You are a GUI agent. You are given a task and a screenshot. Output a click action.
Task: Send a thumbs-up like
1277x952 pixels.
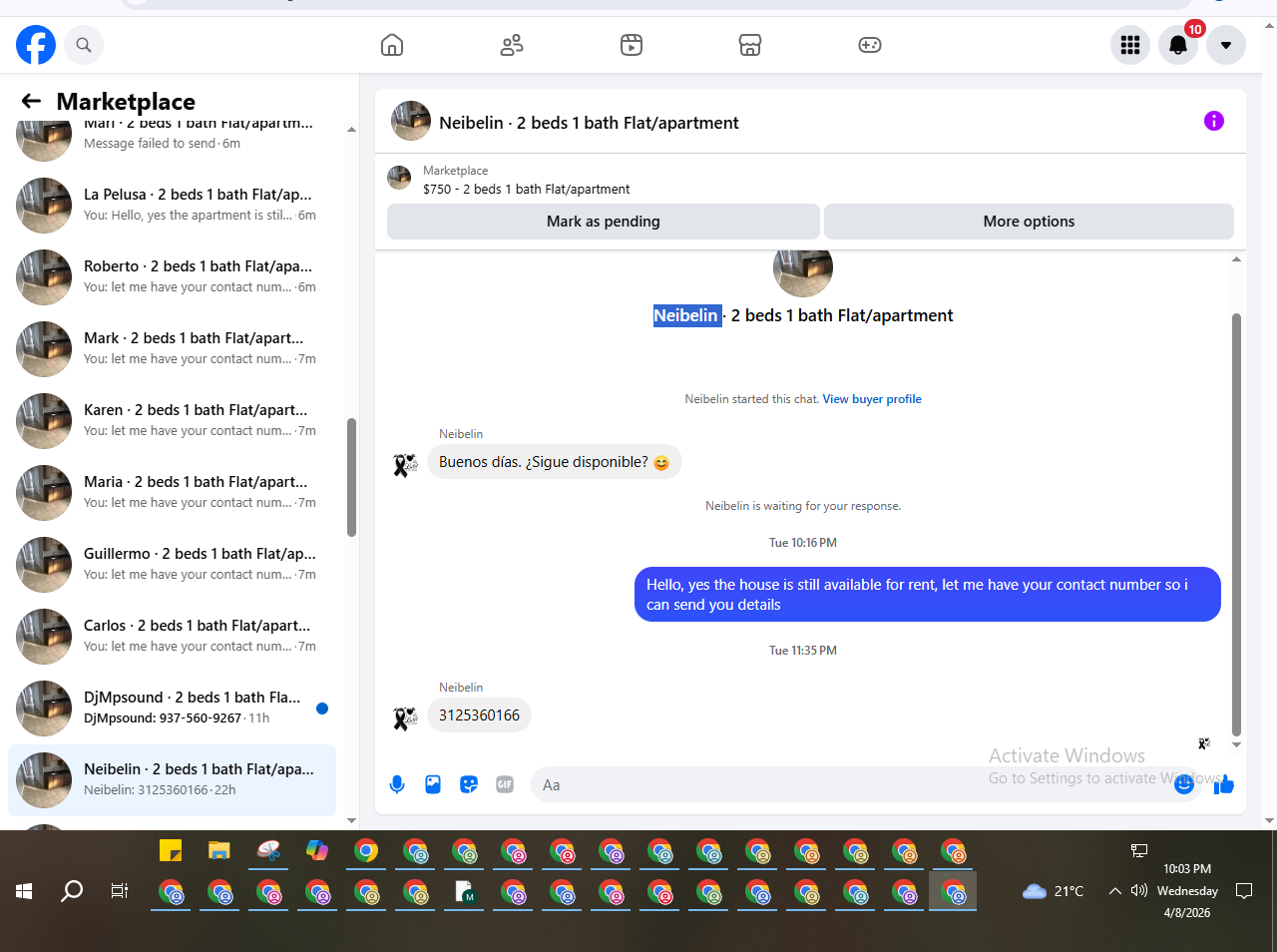1224,785
